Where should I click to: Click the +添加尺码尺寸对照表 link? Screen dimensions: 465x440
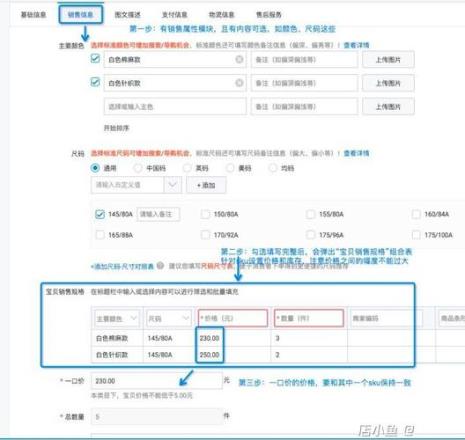[x=122, y=266]
